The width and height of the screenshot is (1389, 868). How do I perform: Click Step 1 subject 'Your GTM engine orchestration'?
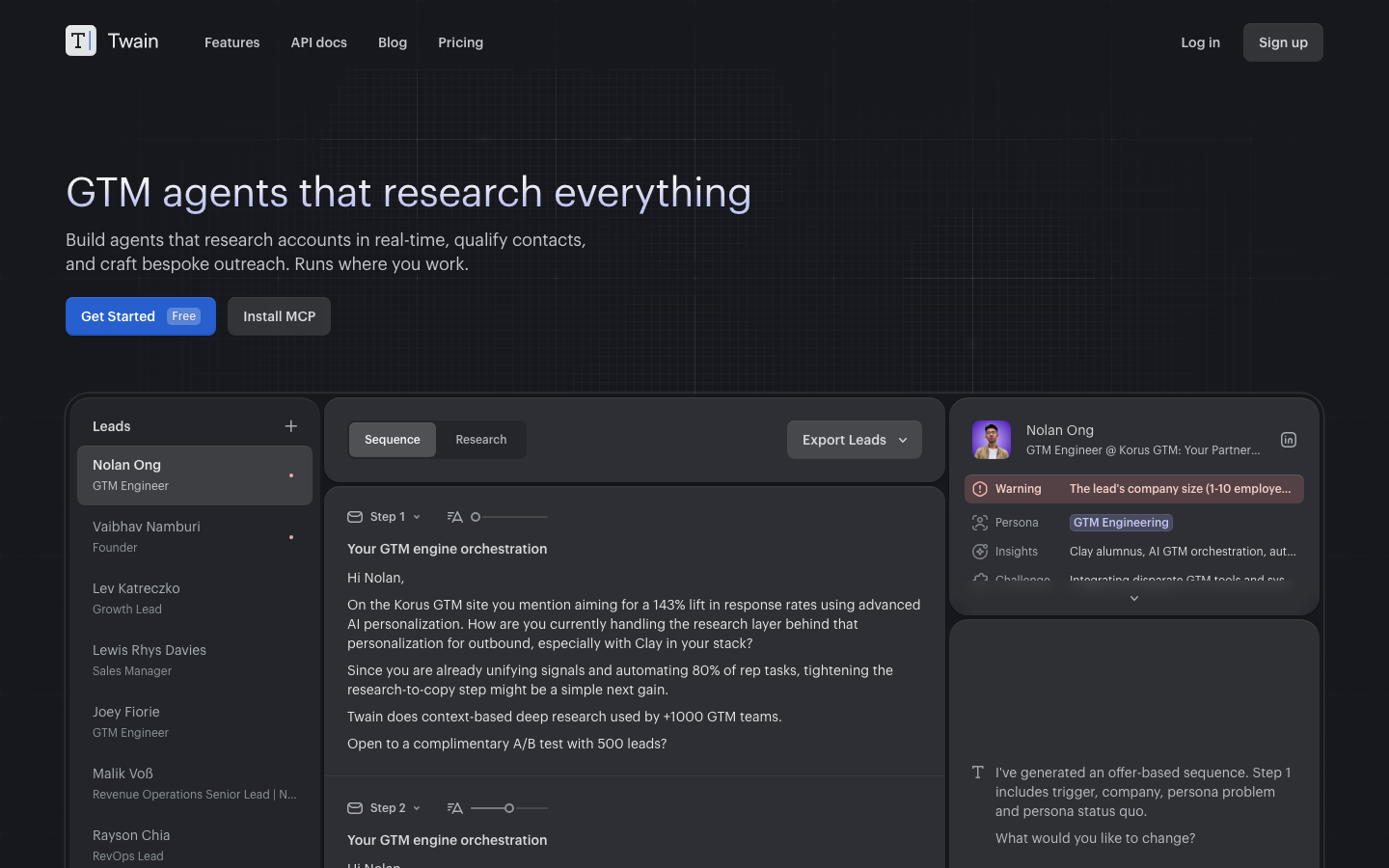click(448, 549)
